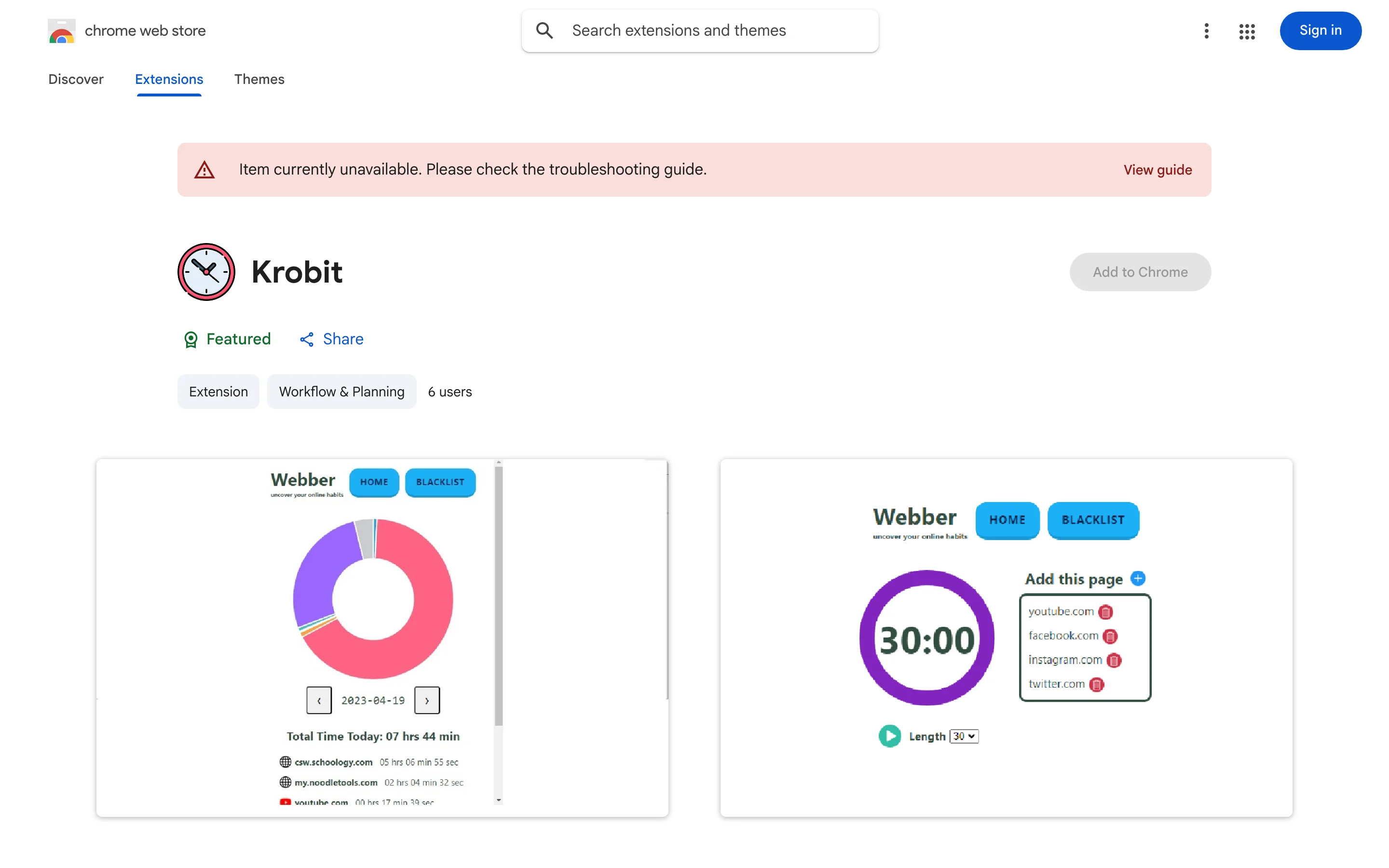Click the search extensions and themes field
Image resolution: width=1389 pixels, height=868 pixels.
tap(700, 31)
